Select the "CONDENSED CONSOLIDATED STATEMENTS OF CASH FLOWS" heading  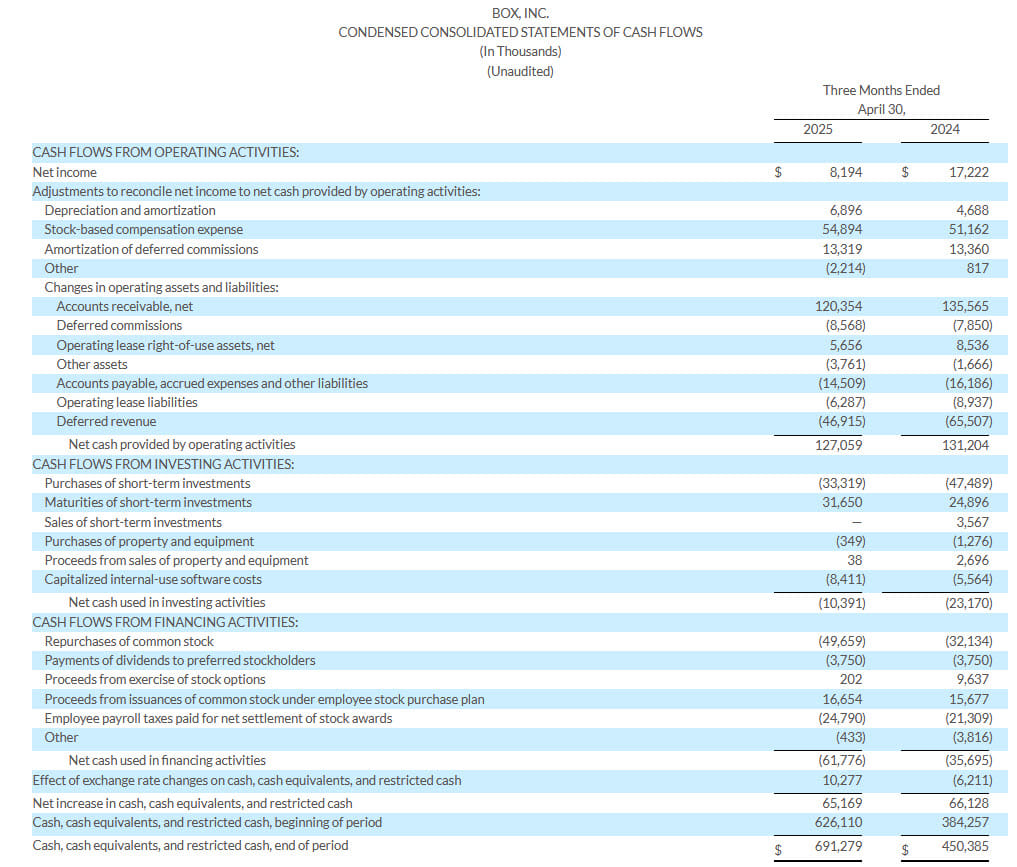(x=520, y=32)
